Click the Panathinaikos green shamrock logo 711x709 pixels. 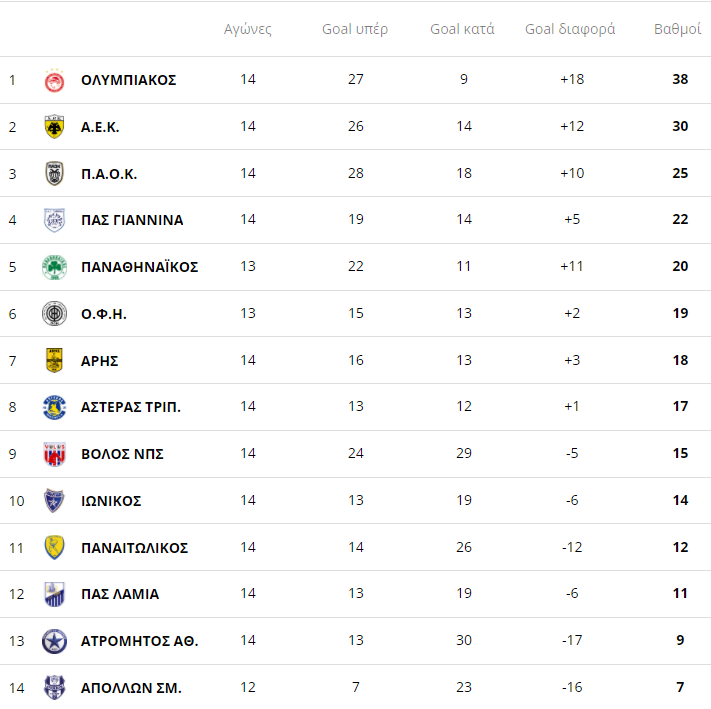[x=54, y=267]
